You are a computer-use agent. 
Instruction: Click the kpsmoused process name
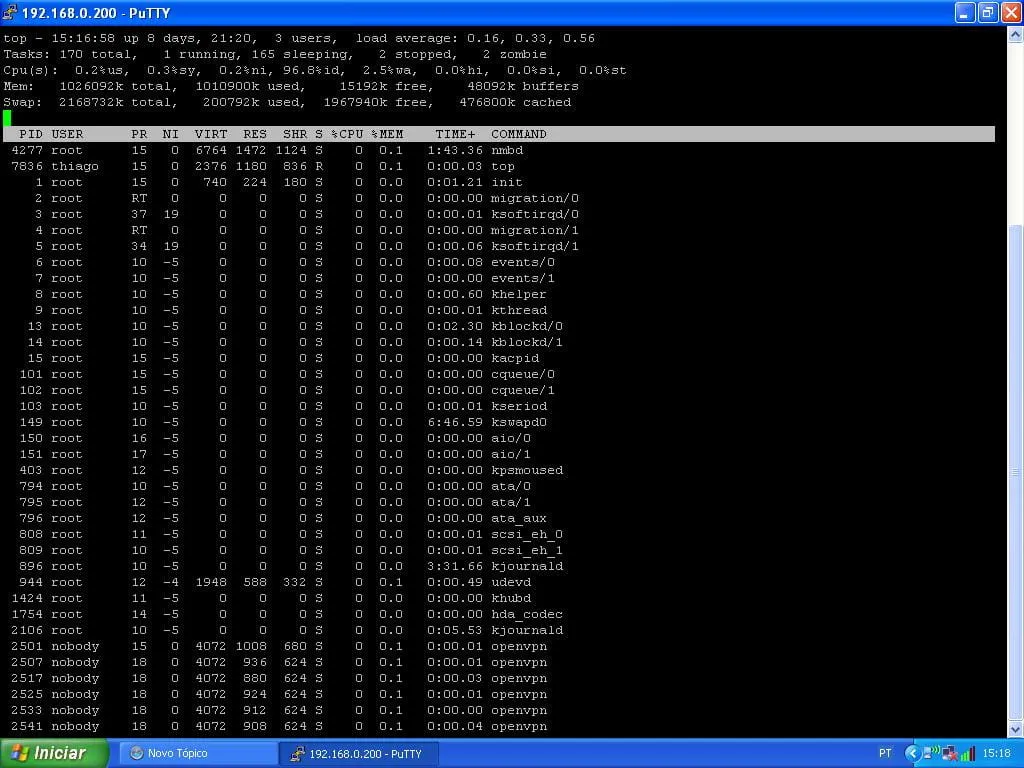(x=527, y=470)
